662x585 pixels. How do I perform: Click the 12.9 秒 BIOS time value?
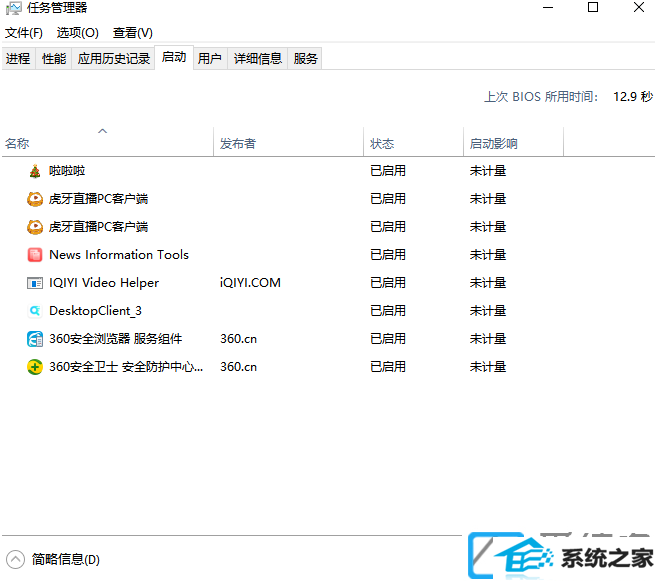633,97
